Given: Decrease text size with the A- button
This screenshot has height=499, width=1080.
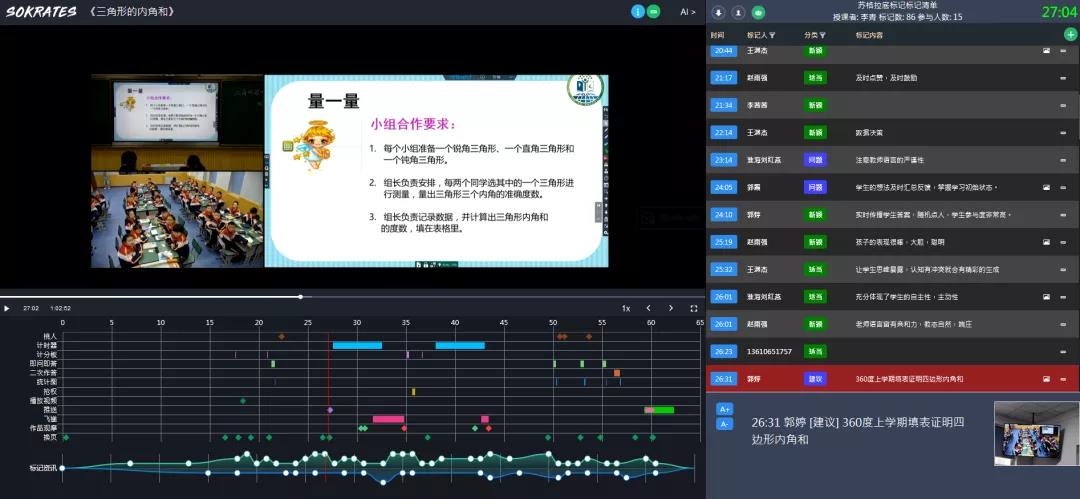Looking at the screenshot, I should tap(725, 424).
